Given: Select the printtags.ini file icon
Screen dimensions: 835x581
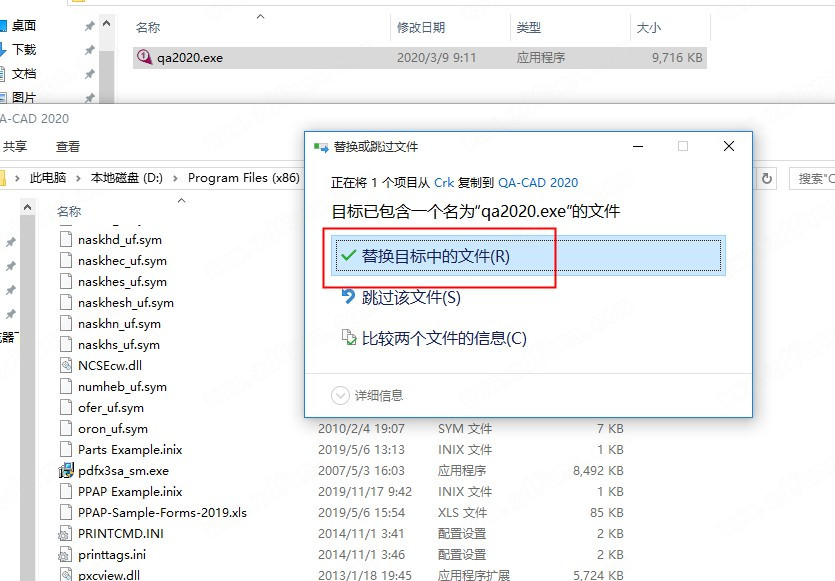Looking at the screenshot, I should (x=65, y=554).
